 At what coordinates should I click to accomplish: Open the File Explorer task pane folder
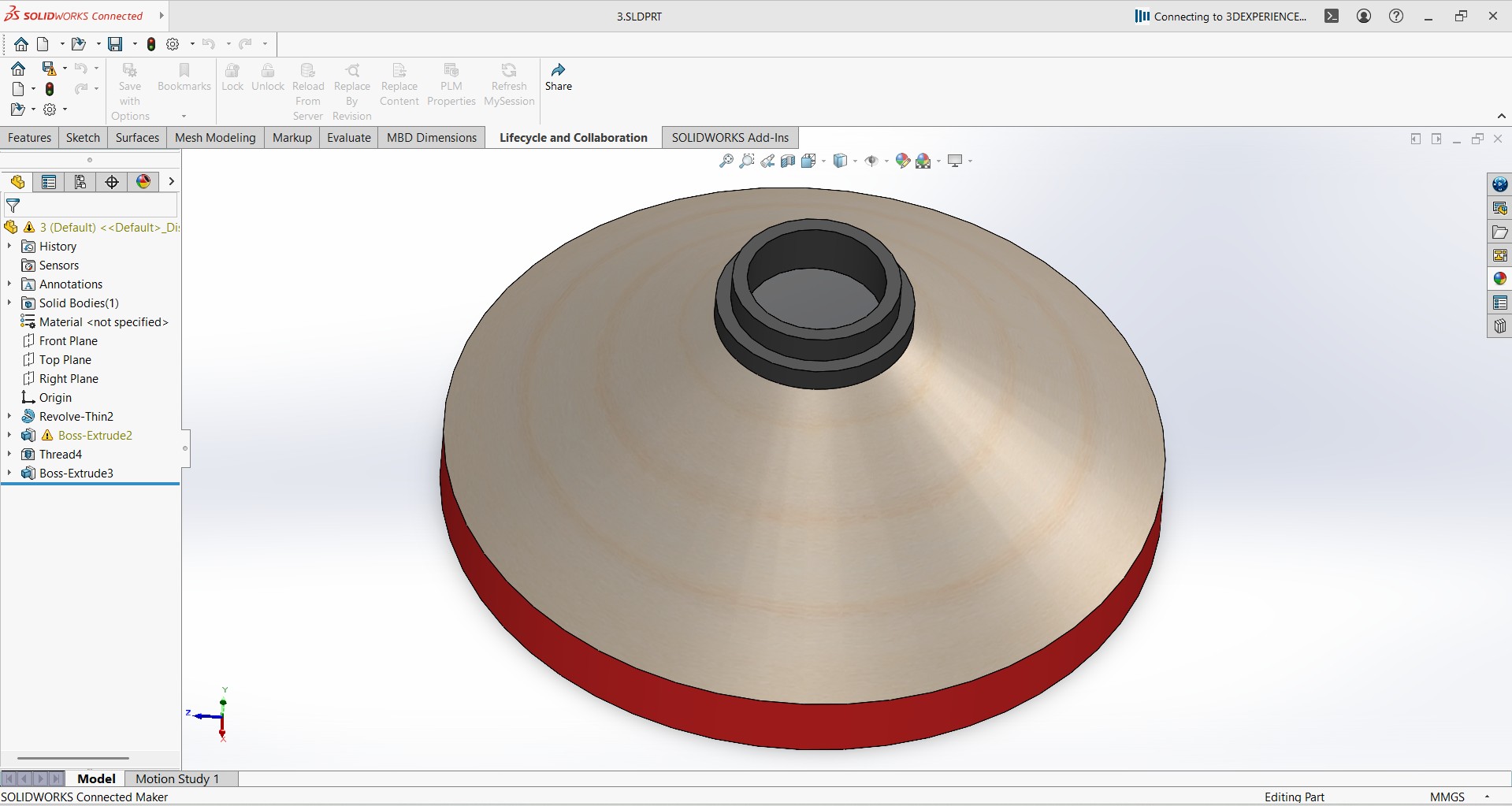(x=1499, y=232)
